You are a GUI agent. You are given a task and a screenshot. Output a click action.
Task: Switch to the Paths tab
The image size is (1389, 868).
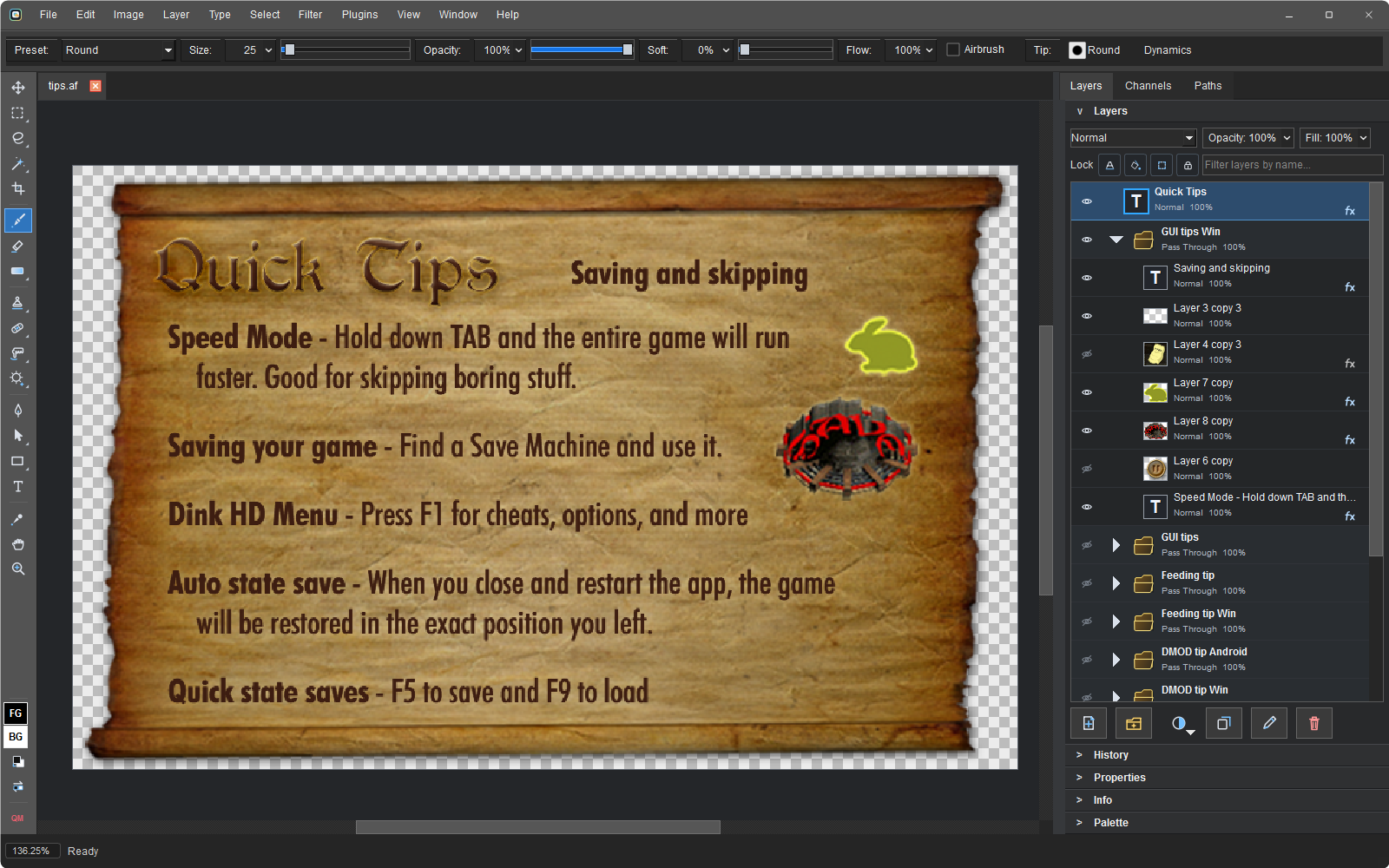coord(1208,86)
